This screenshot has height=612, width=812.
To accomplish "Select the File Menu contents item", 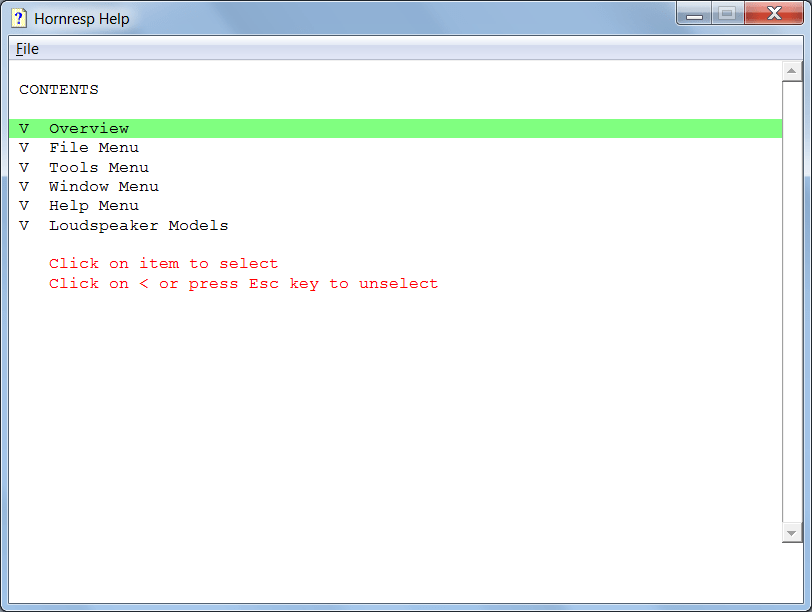I will [x=94, y=148].
